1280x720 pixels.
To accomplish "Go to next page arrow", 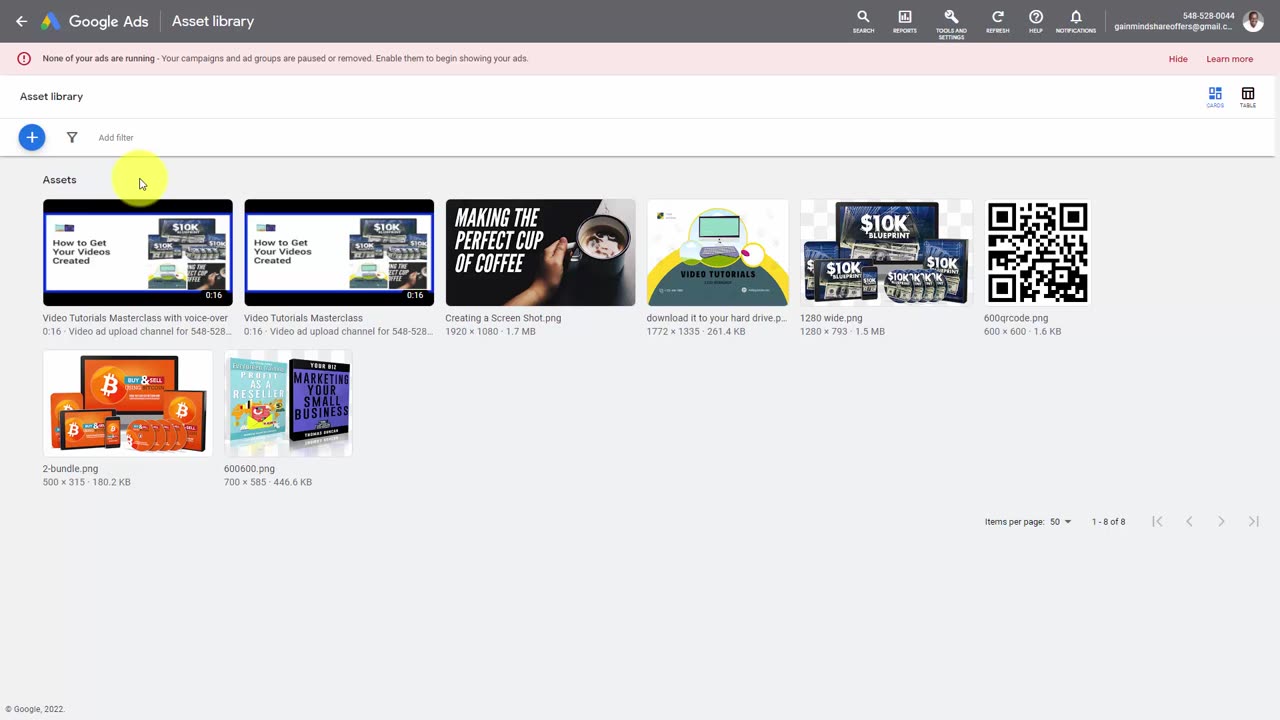I will 1221,521.
